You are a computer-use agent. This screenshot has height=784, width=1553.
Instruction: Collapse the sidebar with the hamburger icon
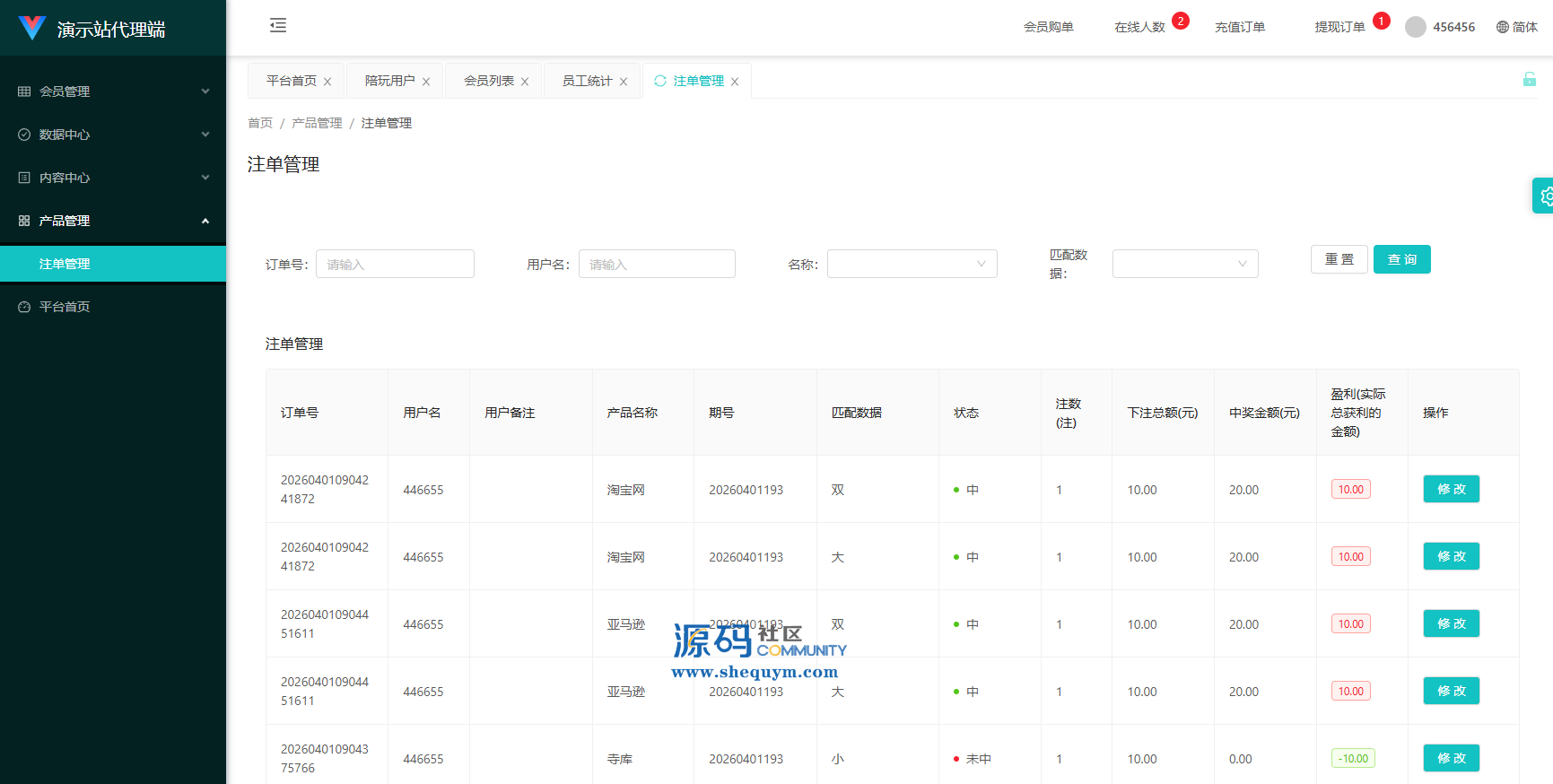click(278, 25)
